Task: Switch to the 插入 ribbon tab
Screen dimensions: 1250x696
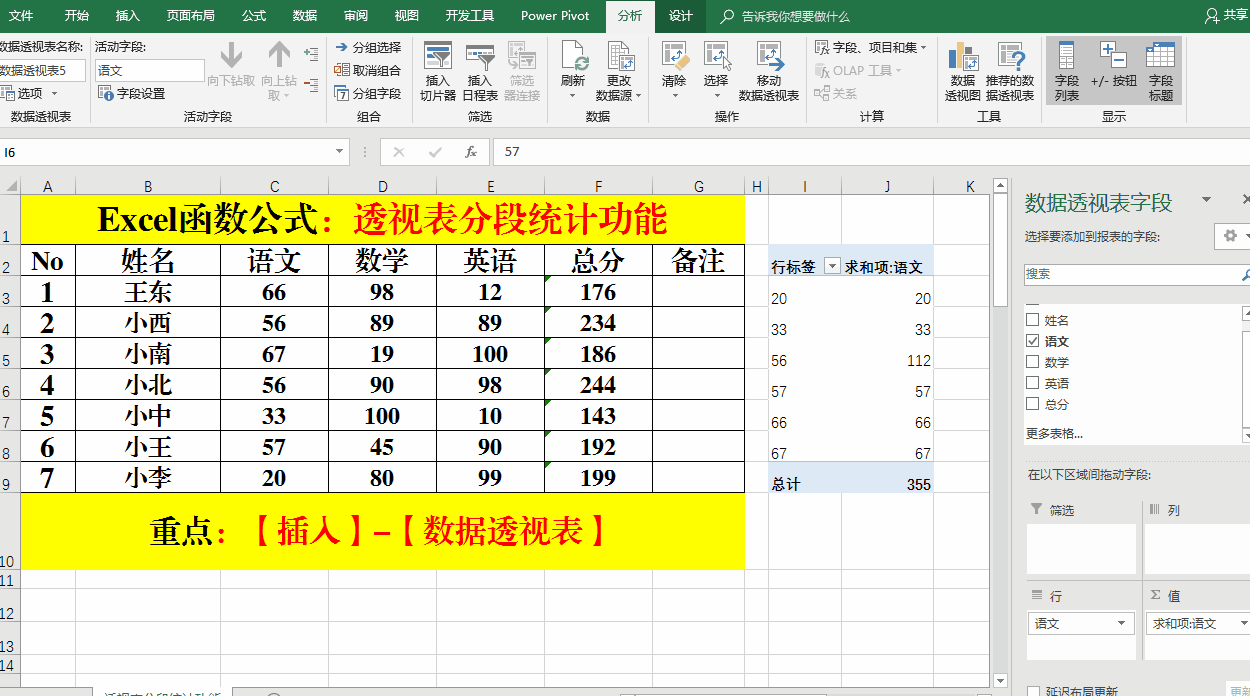Action: tap(128, 16)
